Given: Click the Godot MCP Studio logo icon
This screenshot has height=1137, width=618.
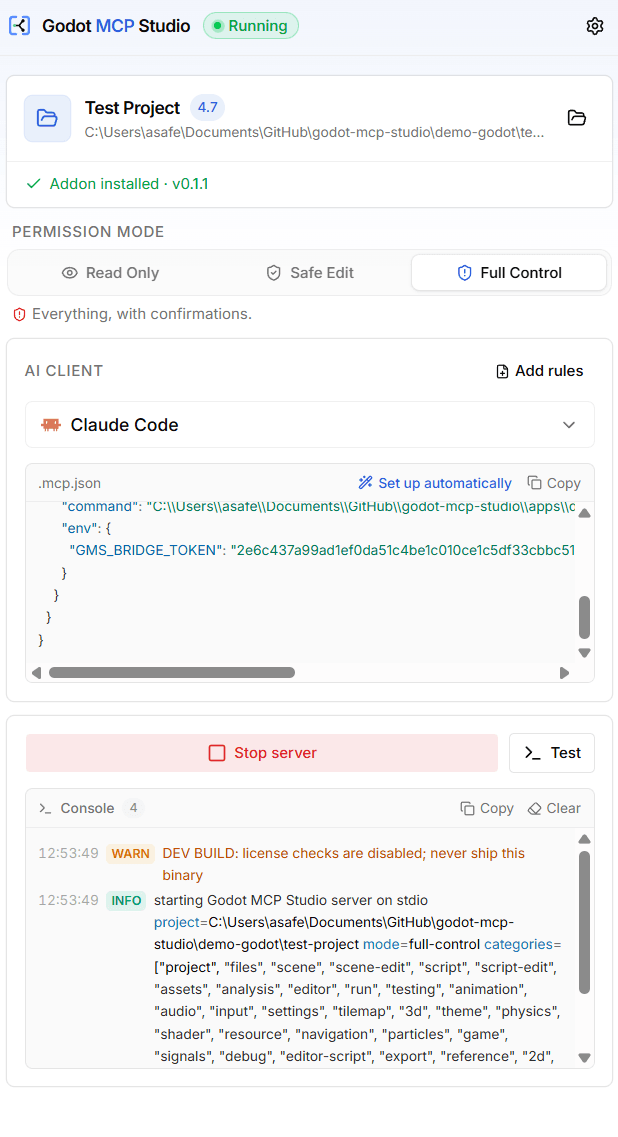Looking at the screenshot, I should (20, 25).
